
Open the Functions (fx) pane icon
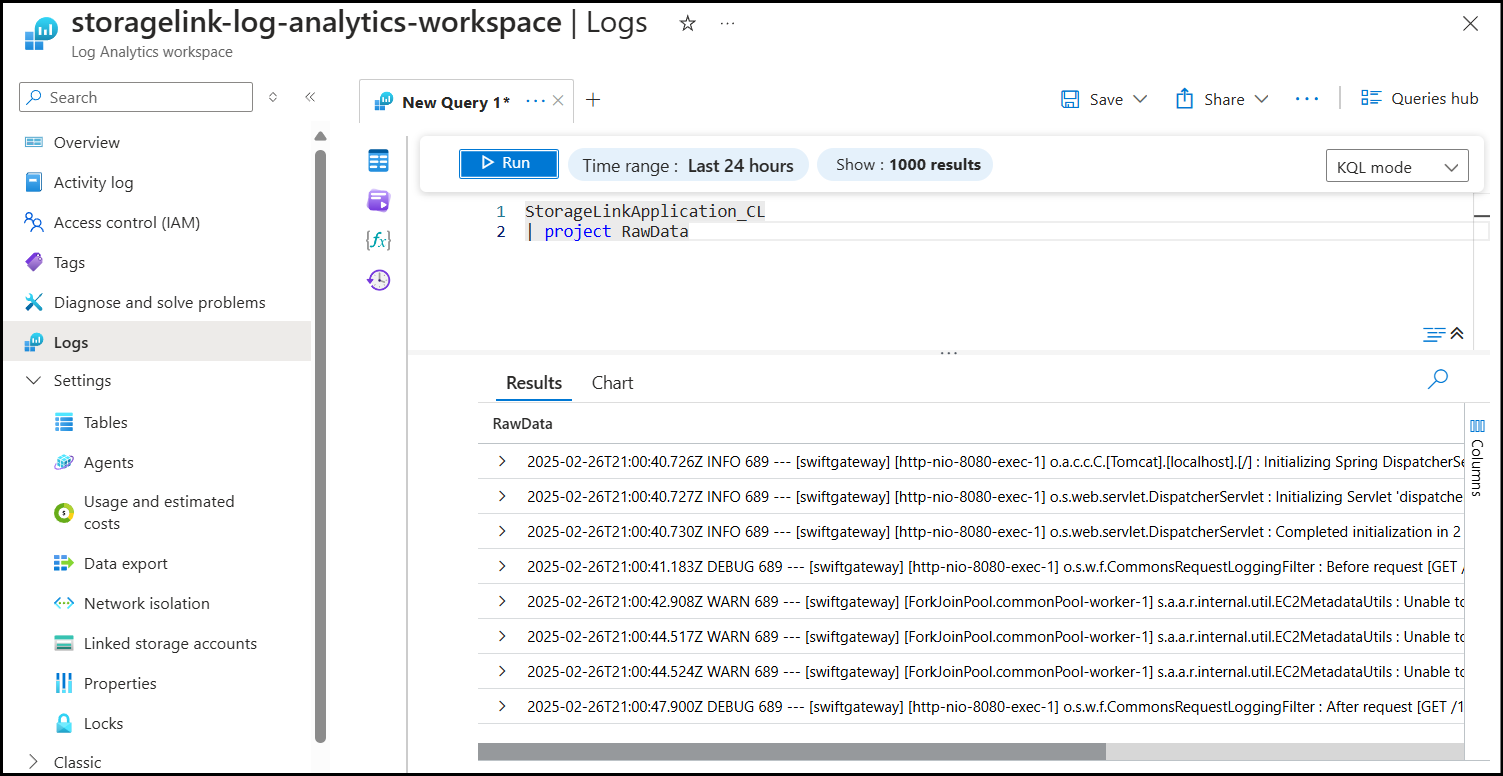378,240
